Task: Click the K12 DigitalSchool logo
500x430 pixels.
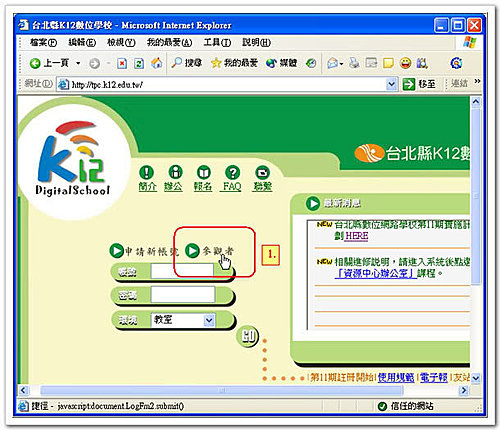Action: pyautogui.click(x=73, y=159)
